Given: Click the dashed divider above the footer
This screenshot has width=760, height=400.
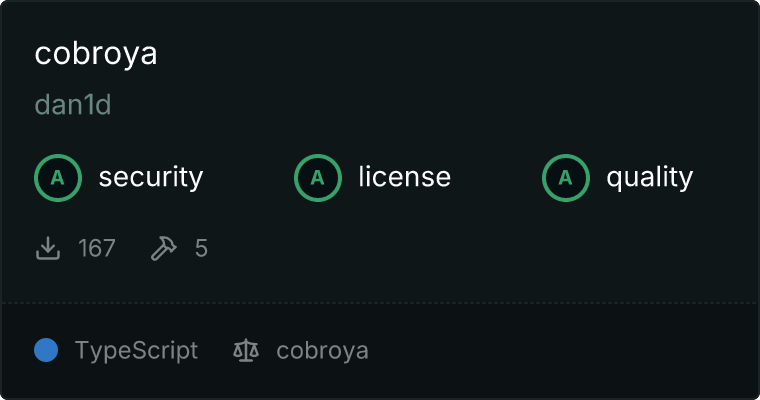Looking at the screenshot, I should tap(380, 303).
